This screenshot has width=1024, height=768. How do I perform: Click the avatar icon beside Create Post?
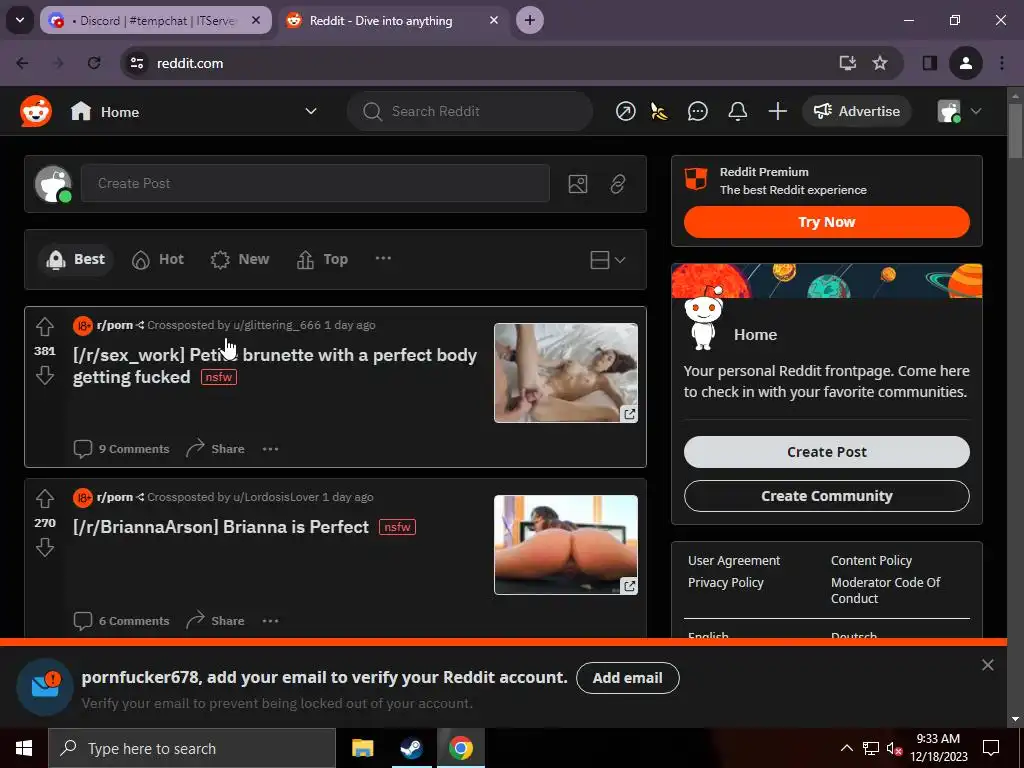tap(53, 184)
